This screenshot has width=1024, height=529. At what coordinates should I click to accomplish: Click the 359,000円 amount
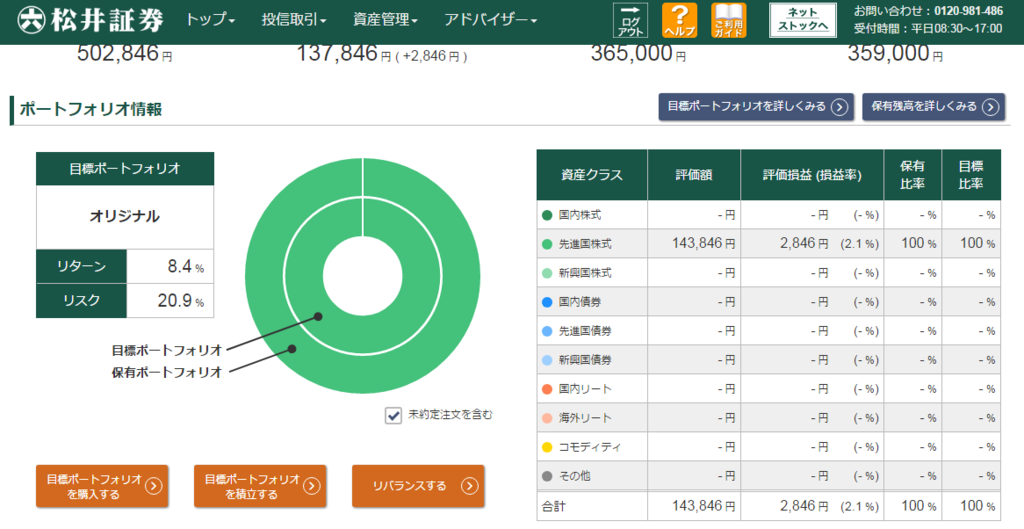coord(895,54)
